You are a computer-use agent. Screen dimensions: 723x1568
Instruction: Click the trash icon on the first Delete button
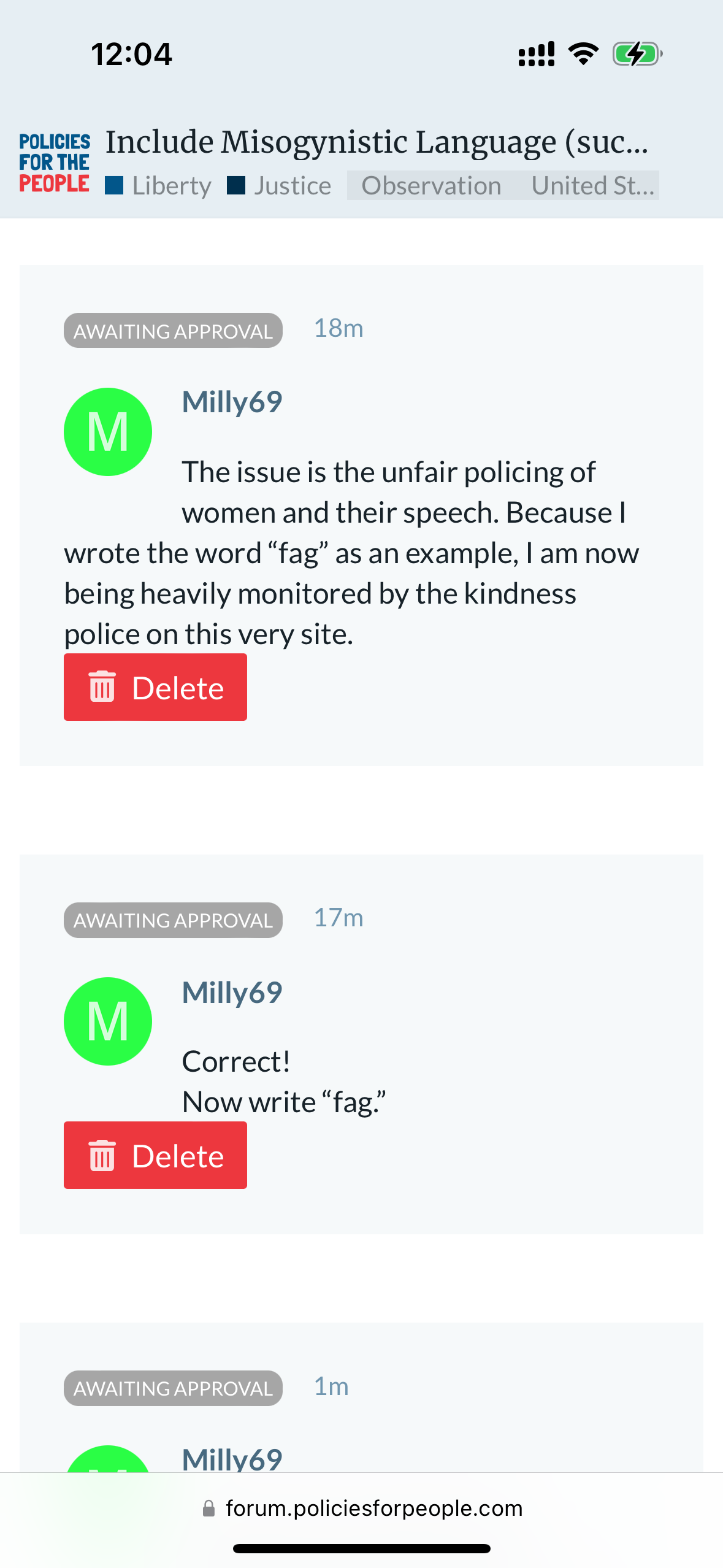tap(102, 687)
